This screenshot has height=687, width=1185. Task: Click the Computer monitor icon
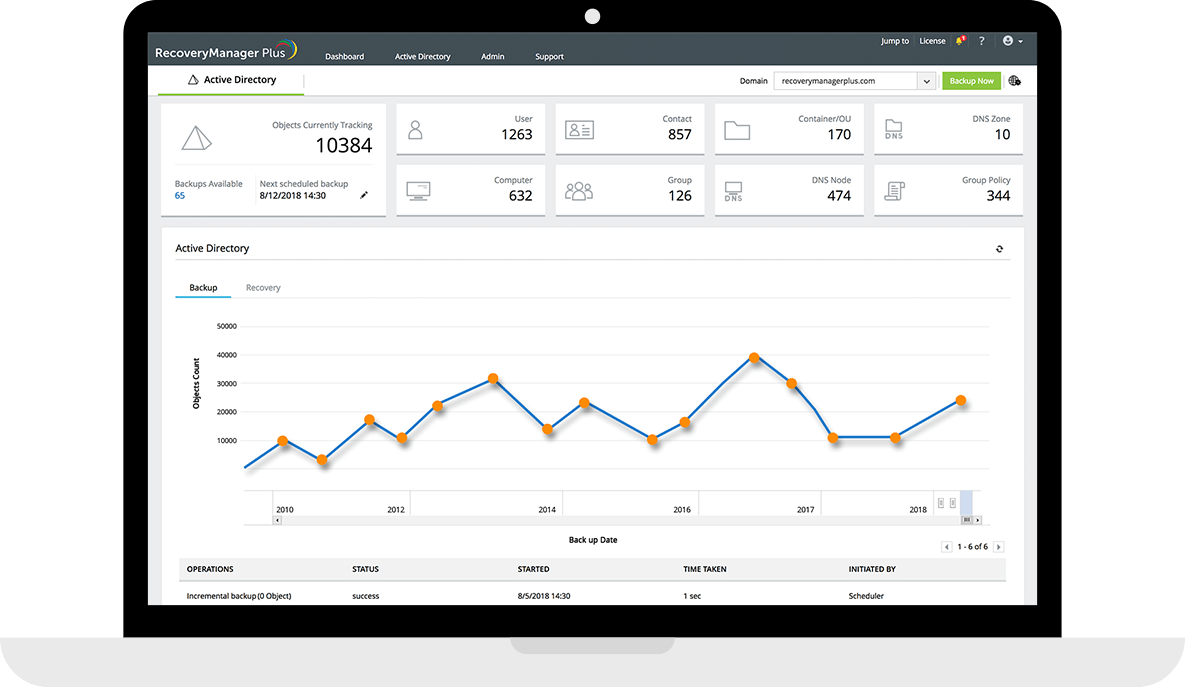point(418,190)
